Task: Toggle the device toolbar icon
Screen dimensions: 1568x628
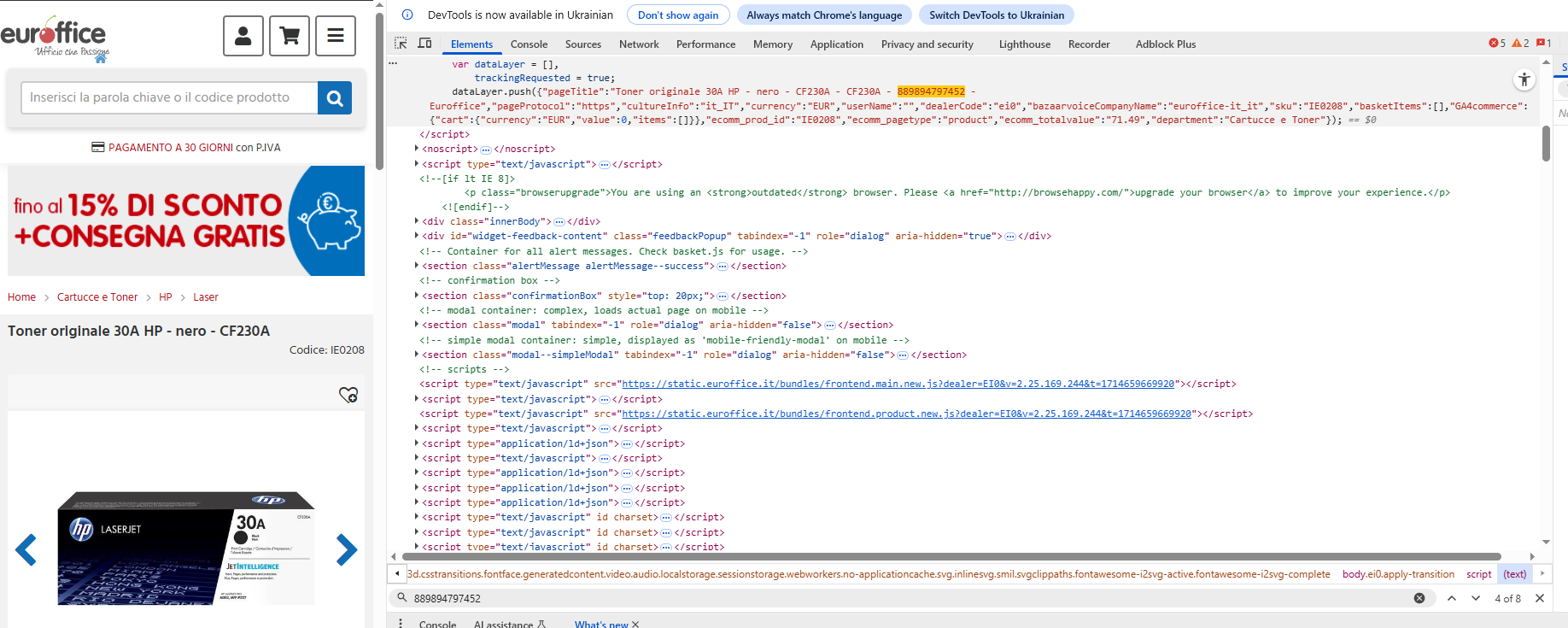Action: 424,44
